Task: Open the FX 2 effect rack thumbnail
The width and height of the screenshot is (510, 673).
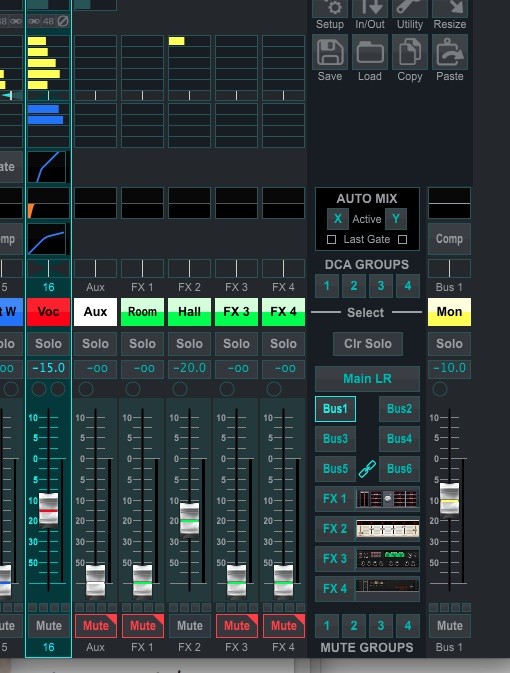Action: click(388, 529)
